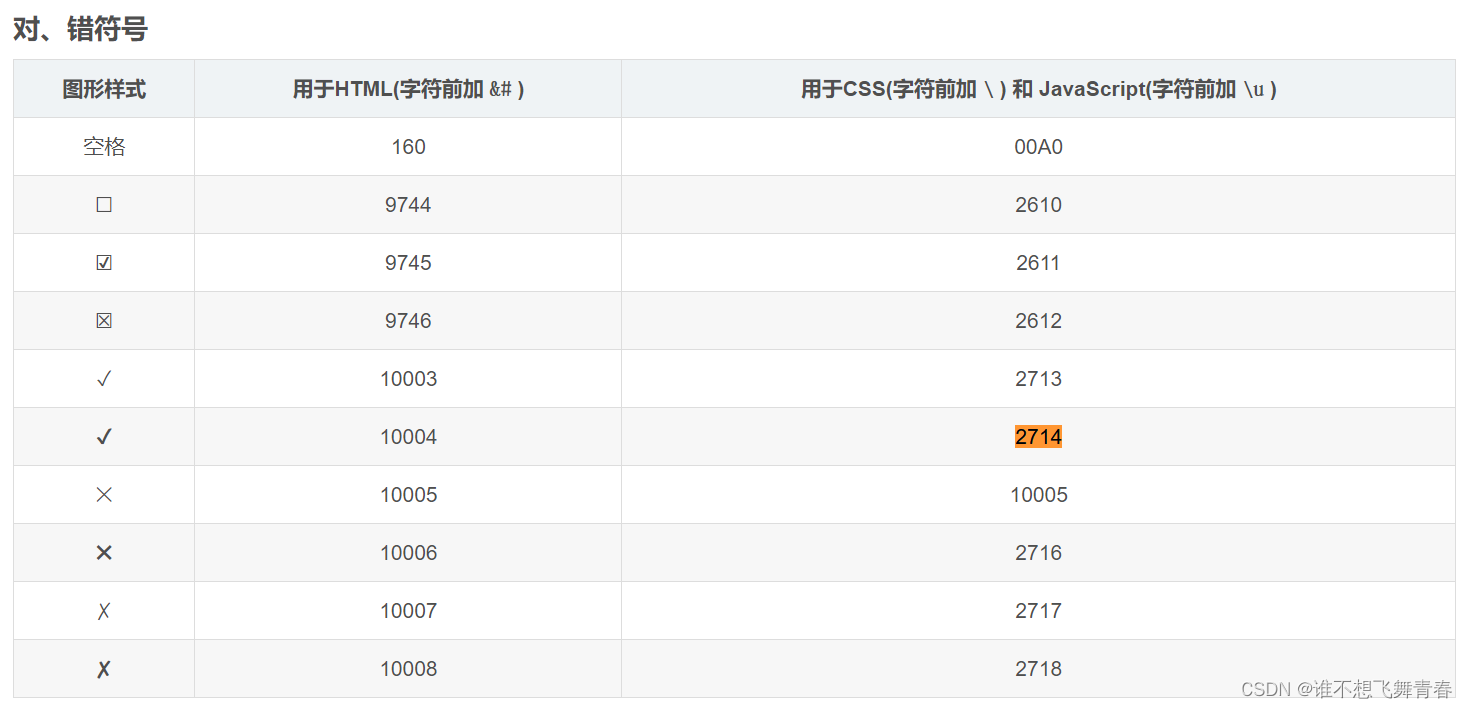The width and height of the screenshot is (1468, 708).
Task: Click the HTML code 10007
Action: point(408,611)
